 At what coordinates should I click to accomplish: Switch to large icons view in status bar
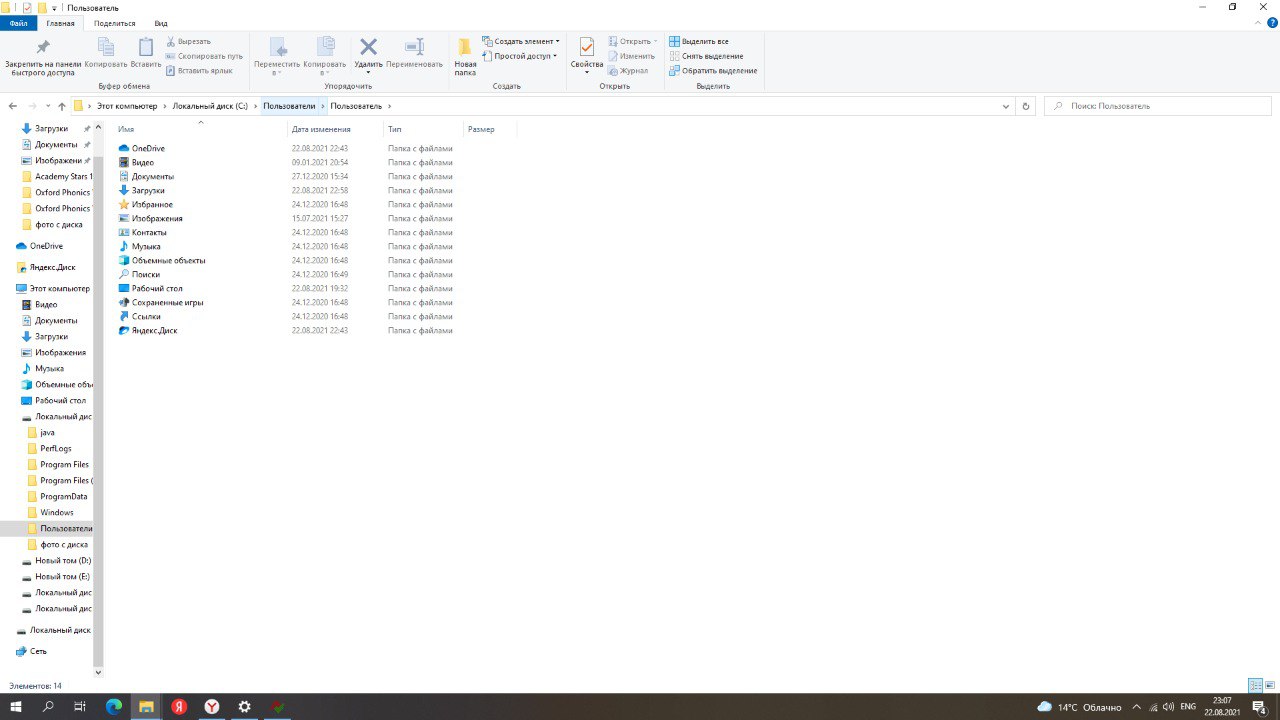1270,685
